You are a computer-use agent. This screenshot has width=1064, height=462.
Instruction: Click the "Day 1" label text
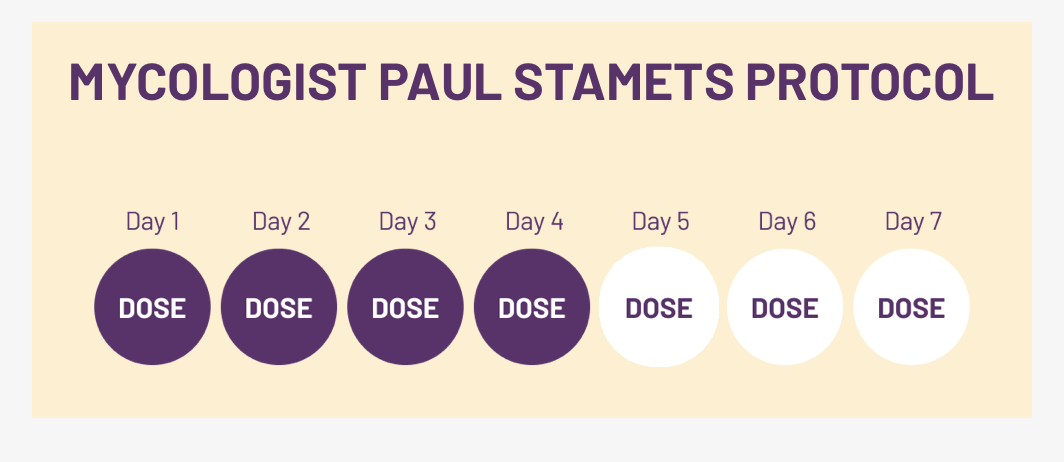point(152,221)
